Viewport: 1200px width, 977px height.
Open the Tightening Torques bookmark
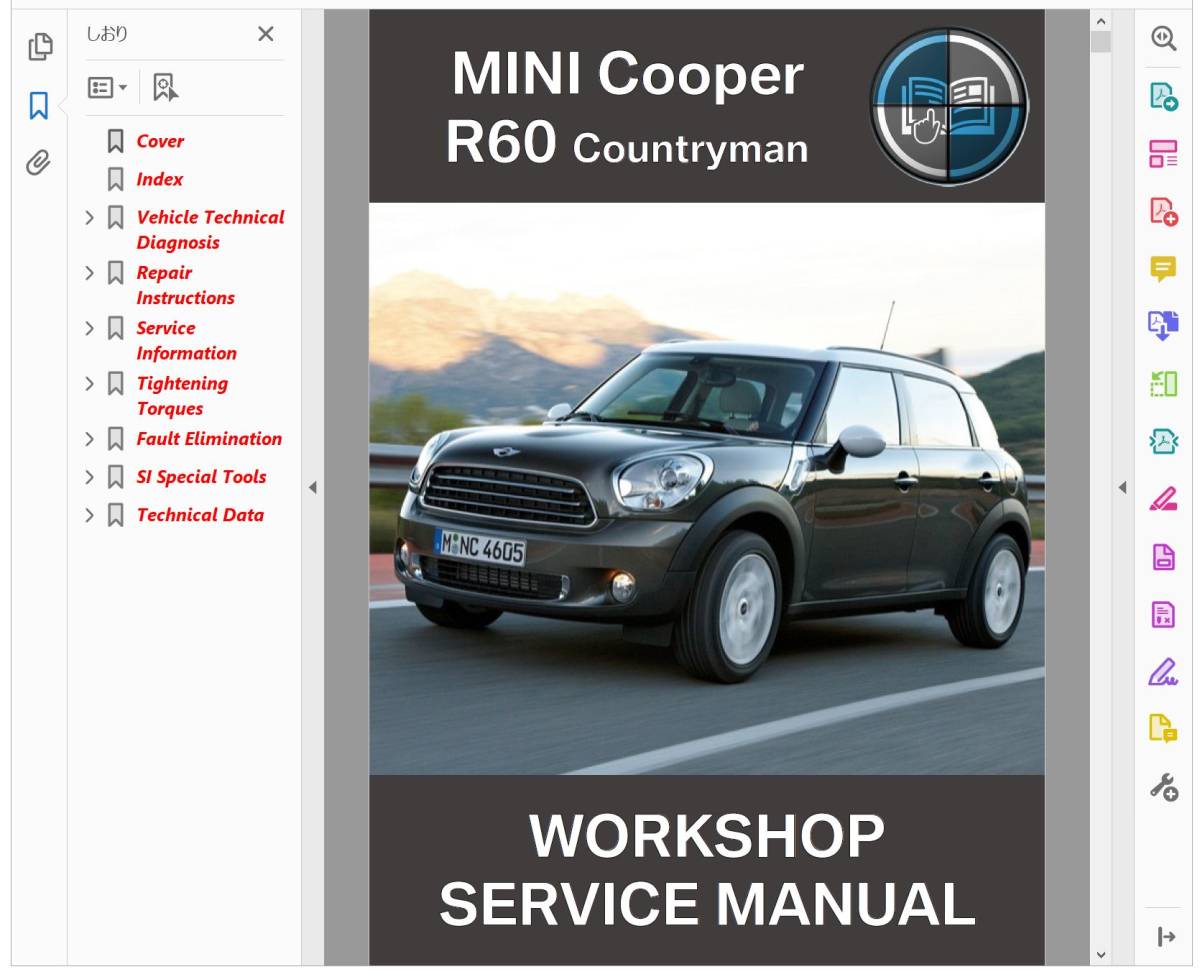pyautogui.click(x=182, y=396)
